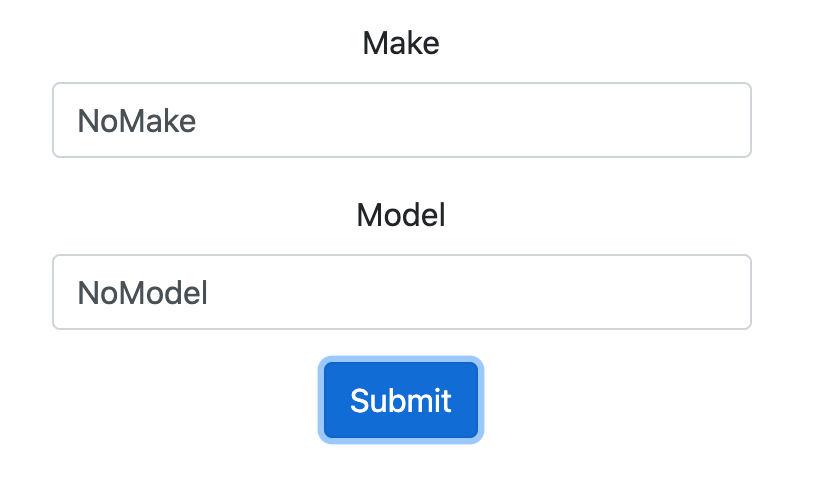The width and height of the screenshot is (828, 492).
Task: Click the empty area of the Make field
Action: pos(475,120)
